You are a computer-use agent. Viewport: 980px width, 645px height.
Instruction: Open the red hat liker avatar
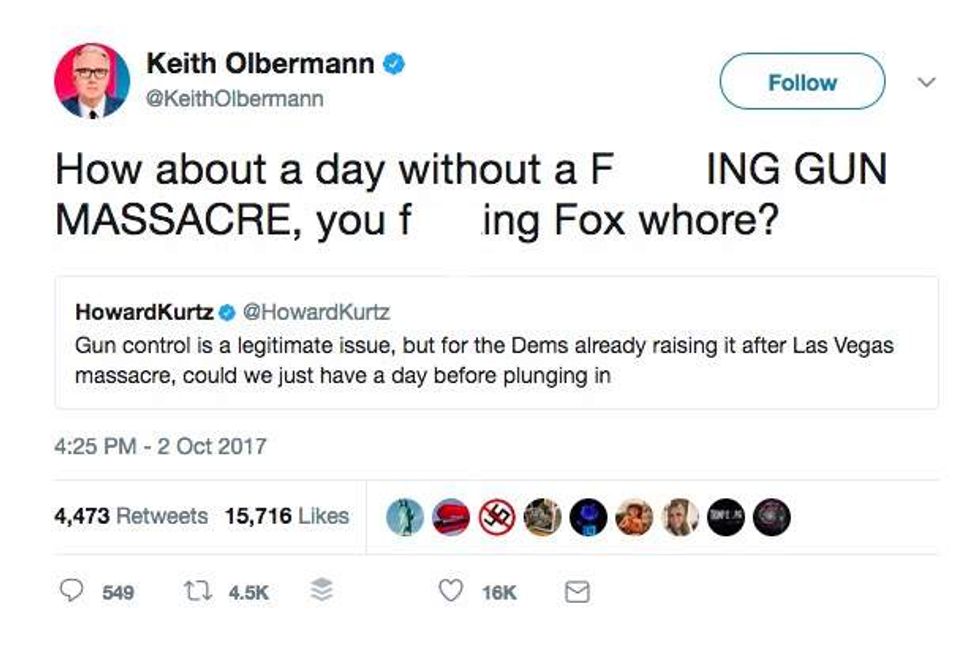click(x=451, y=517)
